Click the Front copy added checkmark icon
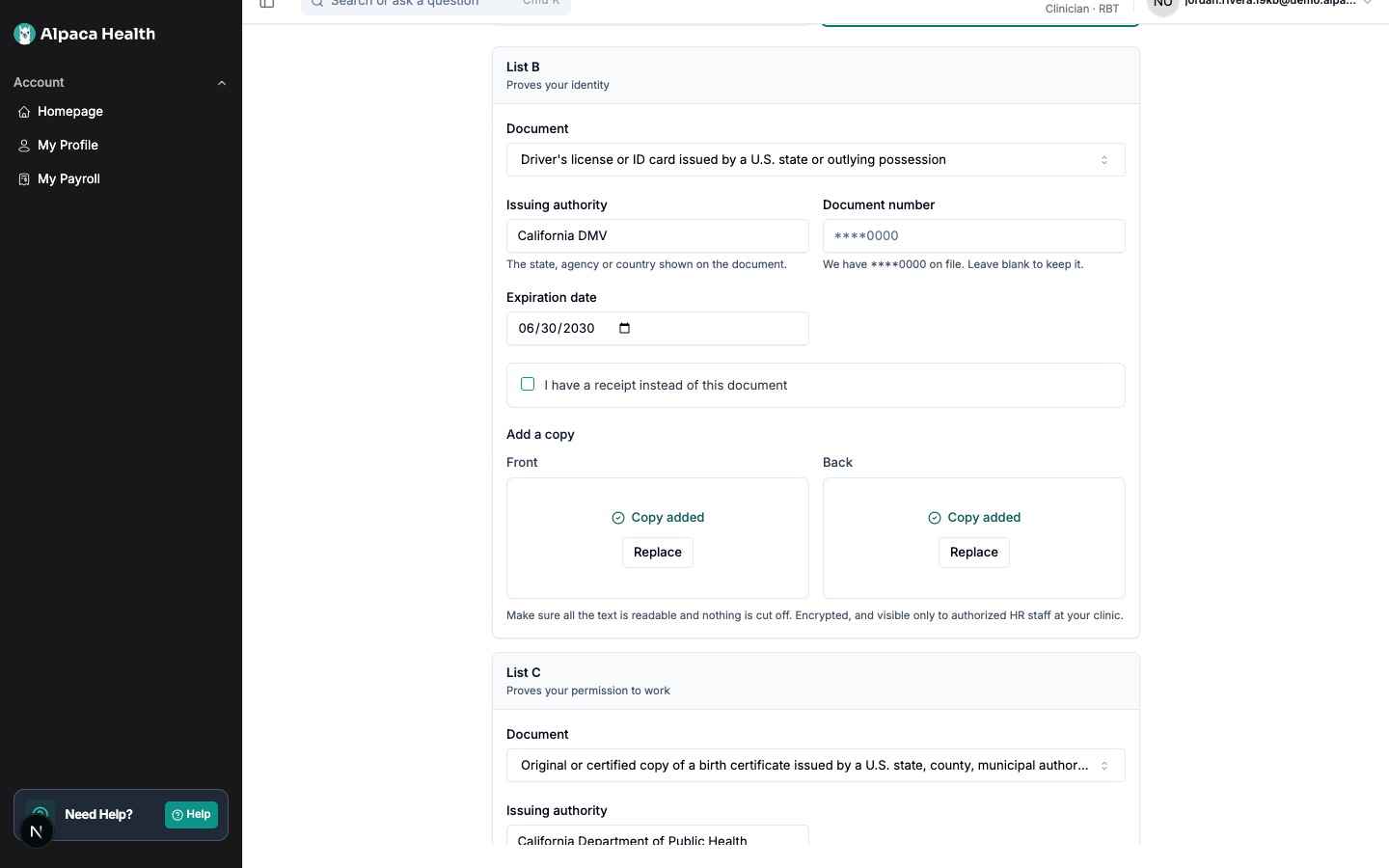 point(618,518)
